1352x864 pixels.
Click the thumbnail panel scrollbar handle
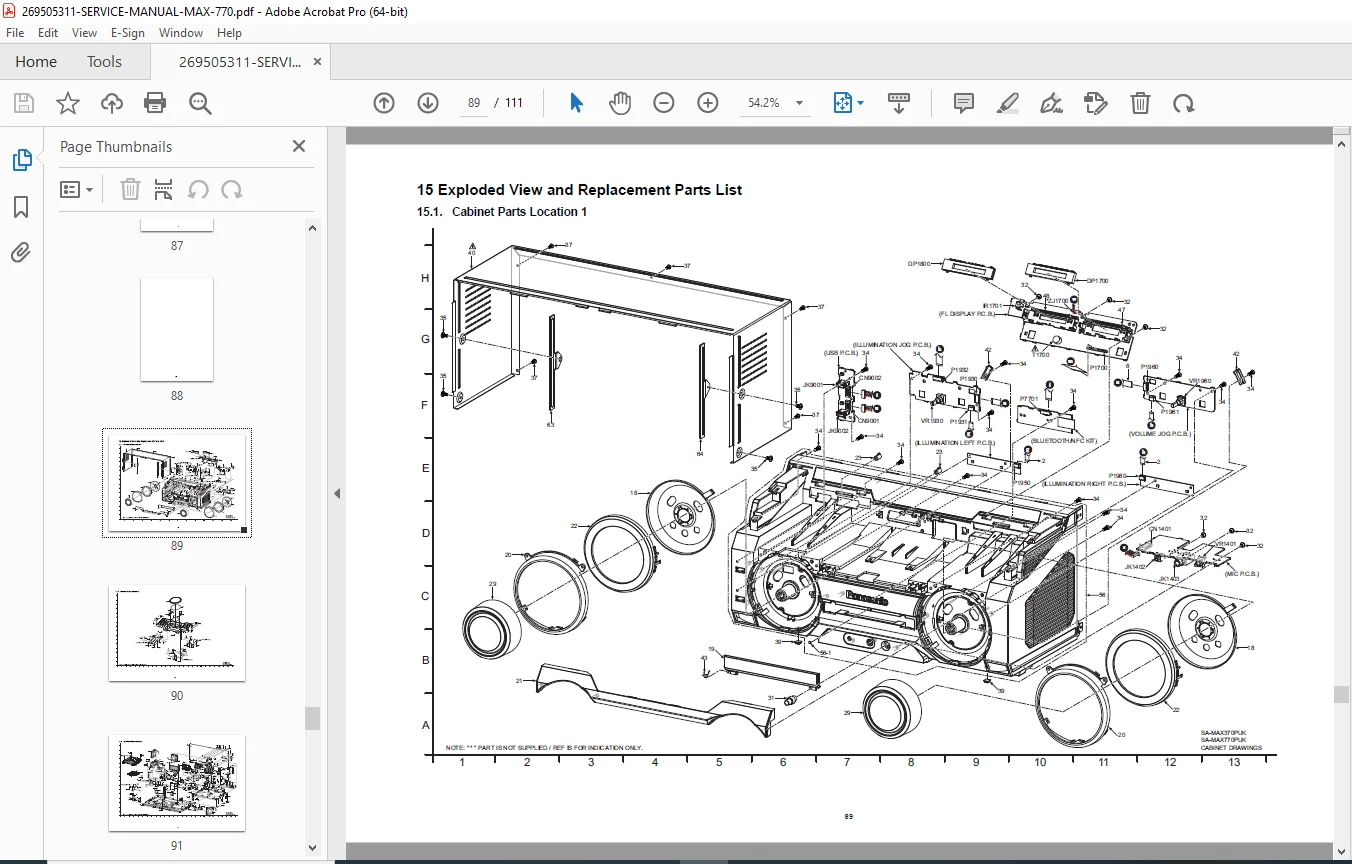[x=313, y=718]
